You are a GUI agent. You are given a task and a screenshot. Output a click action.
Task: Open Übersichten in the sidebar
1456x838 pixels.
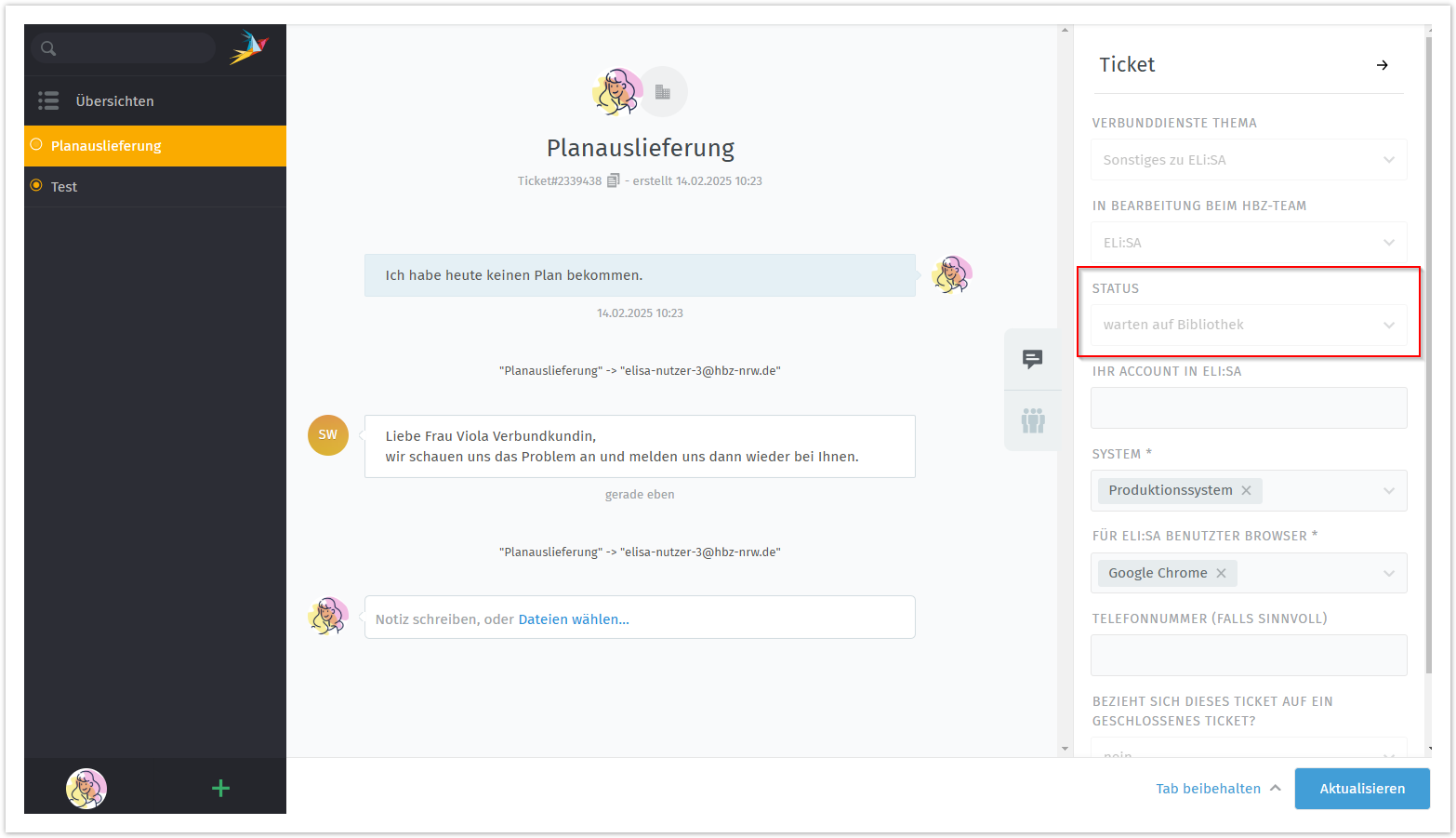(114, 101)
